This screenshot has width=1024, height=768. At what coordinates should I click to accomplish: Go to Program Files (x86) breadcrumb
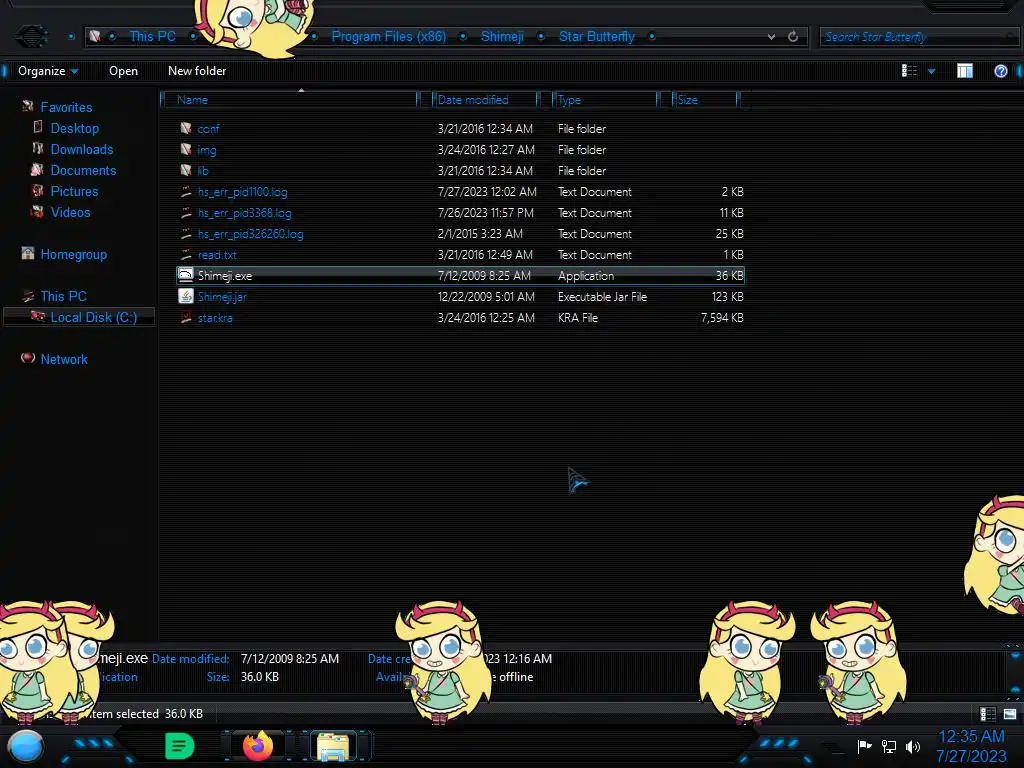point(389,36)
